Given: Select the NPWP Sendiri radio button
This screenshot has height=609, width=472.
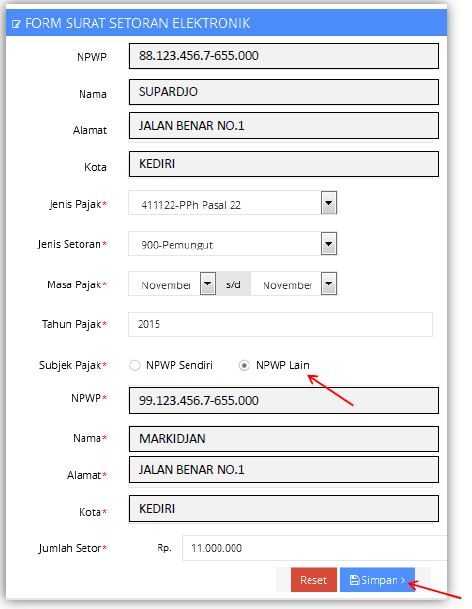Looking at the screenshot, I should [134, 365].
